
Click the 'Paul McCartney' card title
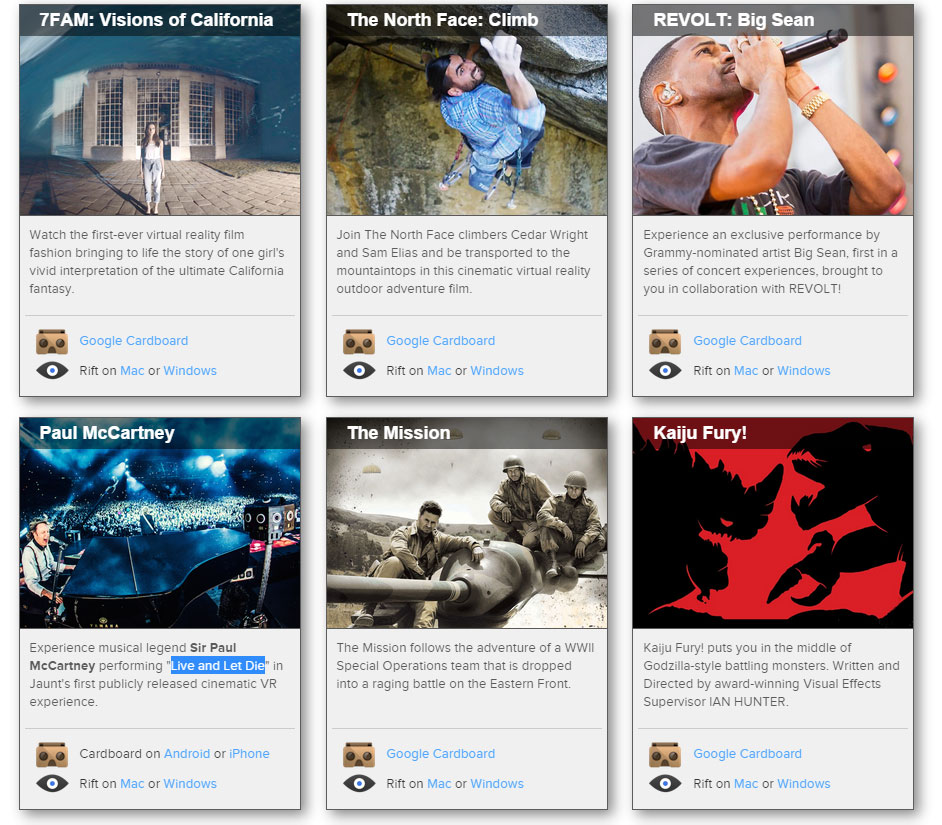click(x=107, y=433)
